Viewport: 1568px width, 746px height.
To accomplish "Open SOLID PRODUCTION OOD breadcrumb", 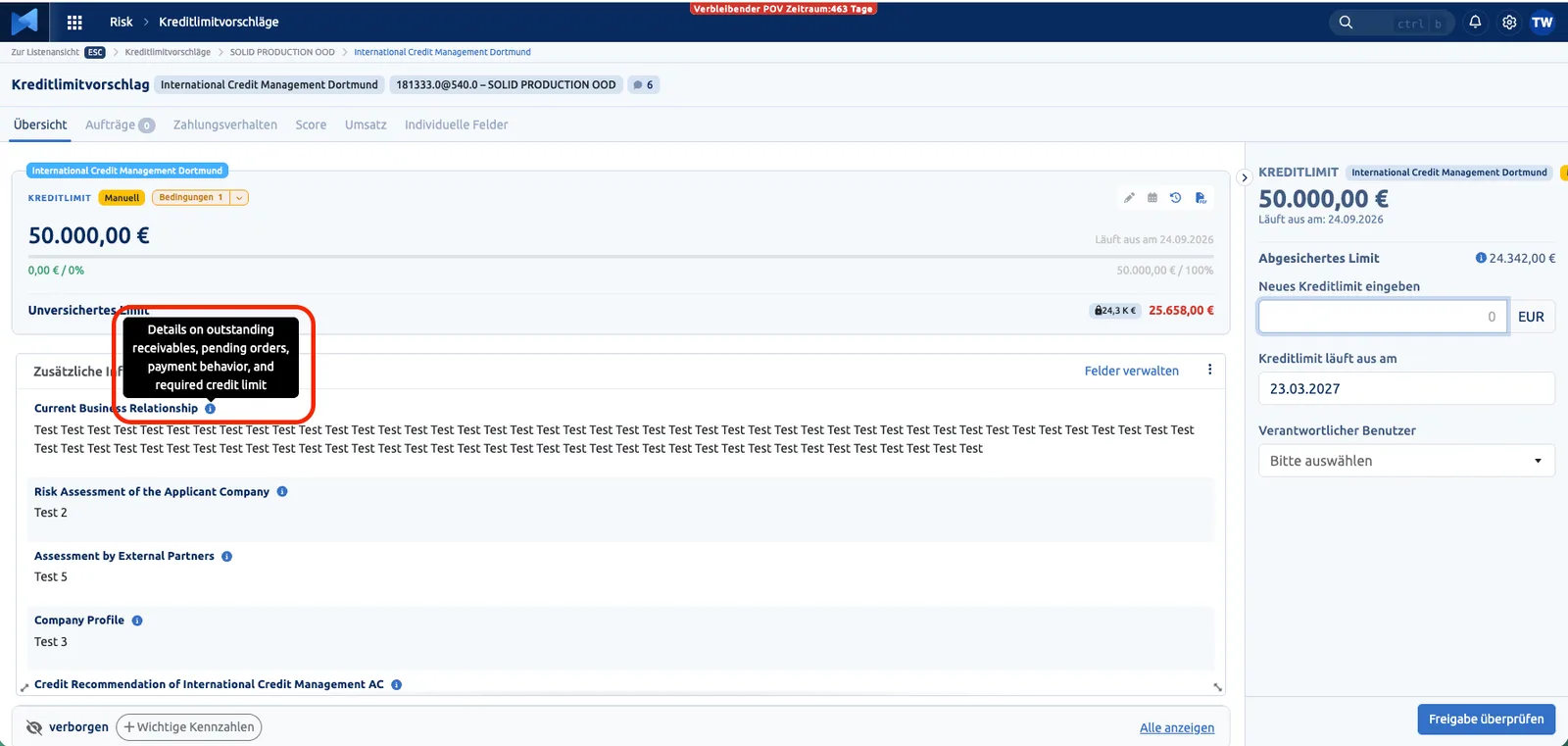I will point(282,52).
